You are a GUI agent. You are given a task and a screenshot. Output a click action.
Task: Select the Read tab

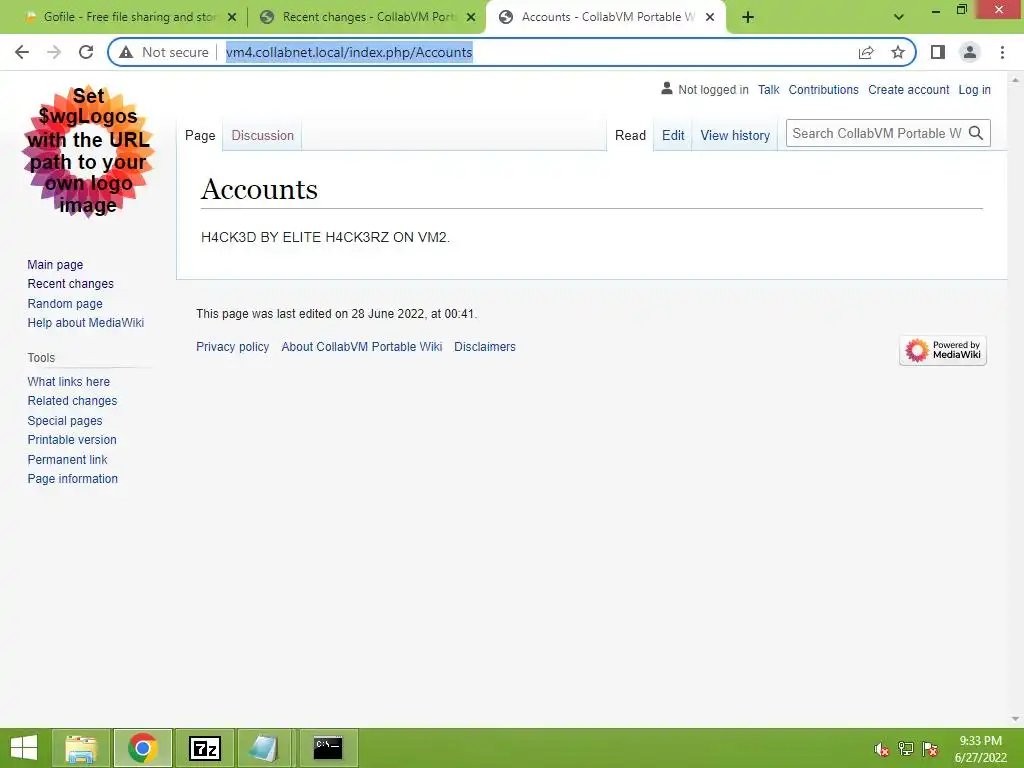tap(630, 135)
